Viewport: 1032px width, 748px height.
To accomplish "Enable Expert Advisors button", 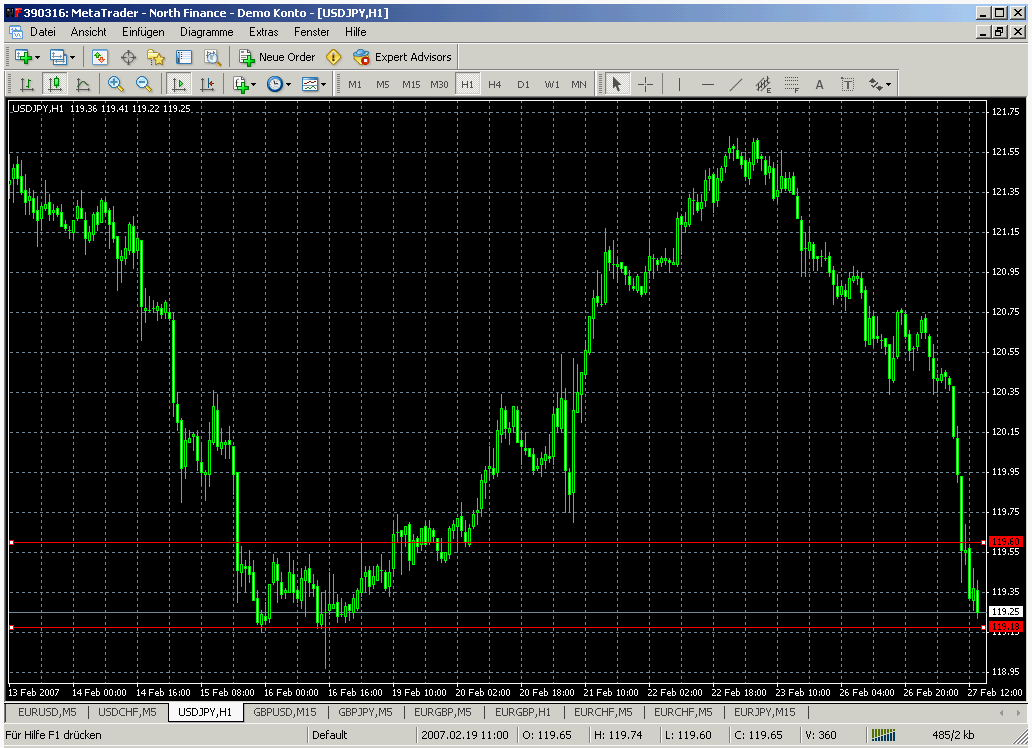I will point(403,57).
